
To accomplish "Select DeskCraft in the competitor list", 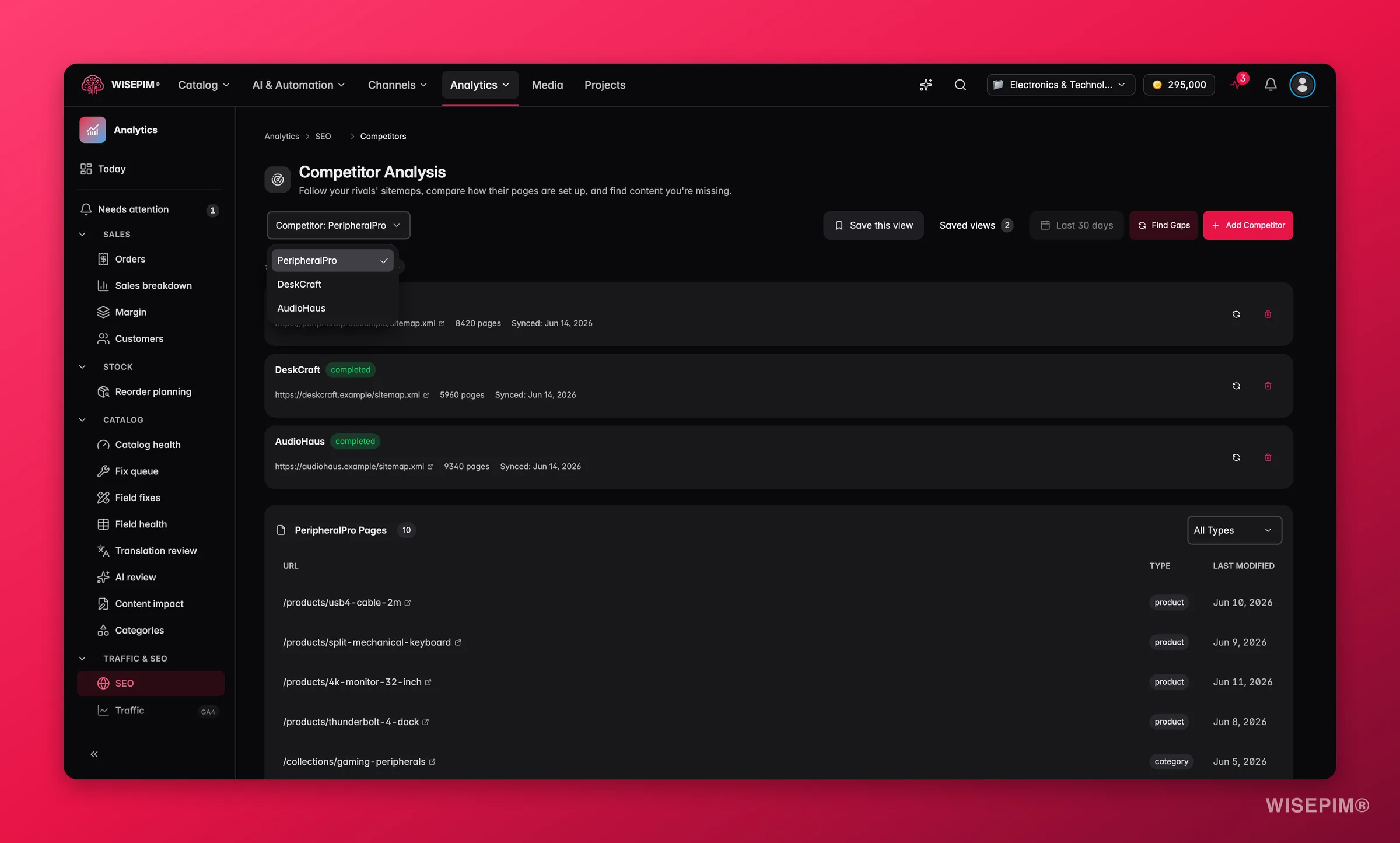I will point(332,284).
